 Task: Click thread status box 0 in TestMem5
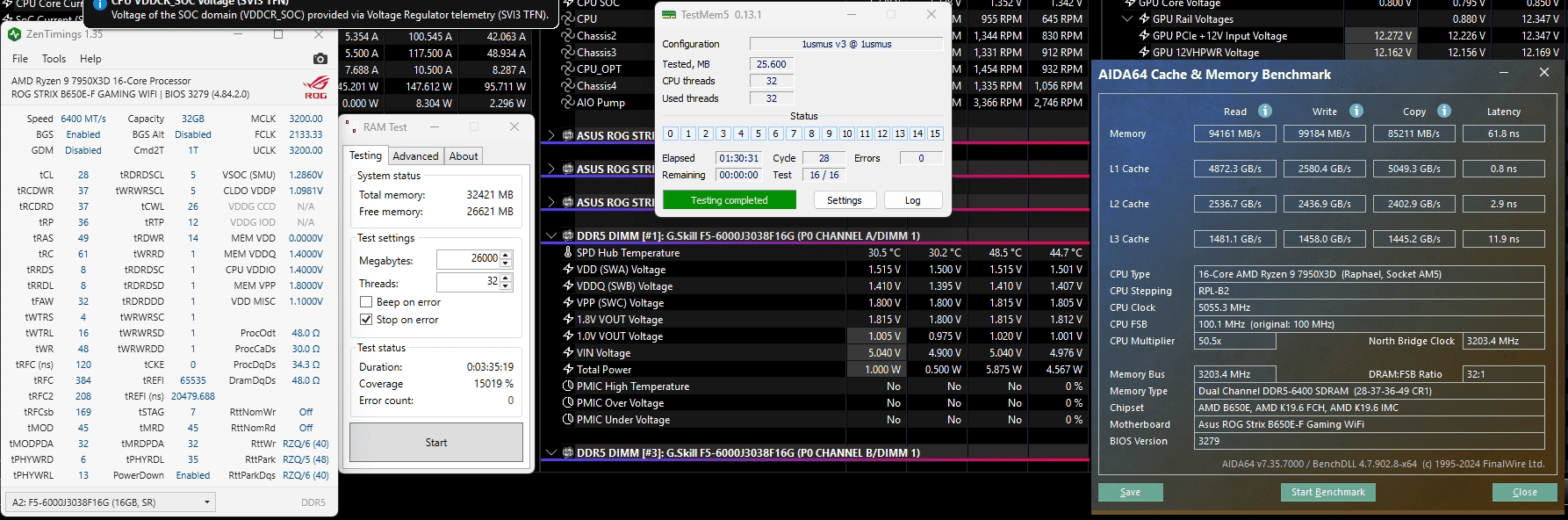click(x=671, y=134)
